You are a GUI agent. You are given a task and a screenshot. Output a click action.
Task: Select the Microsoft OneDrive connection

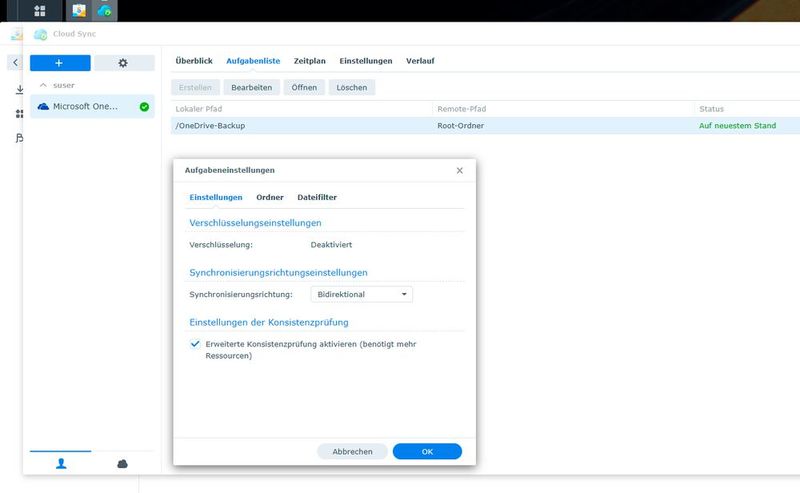pos(92,106)
